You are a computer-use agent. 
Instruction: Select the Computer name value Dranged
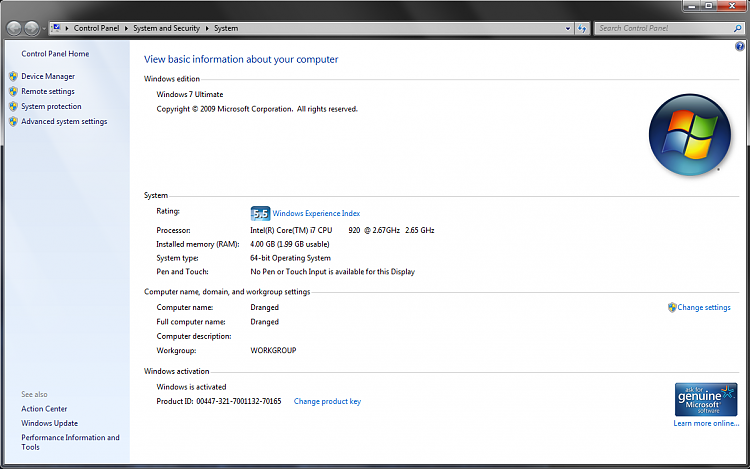coord(265,307)
